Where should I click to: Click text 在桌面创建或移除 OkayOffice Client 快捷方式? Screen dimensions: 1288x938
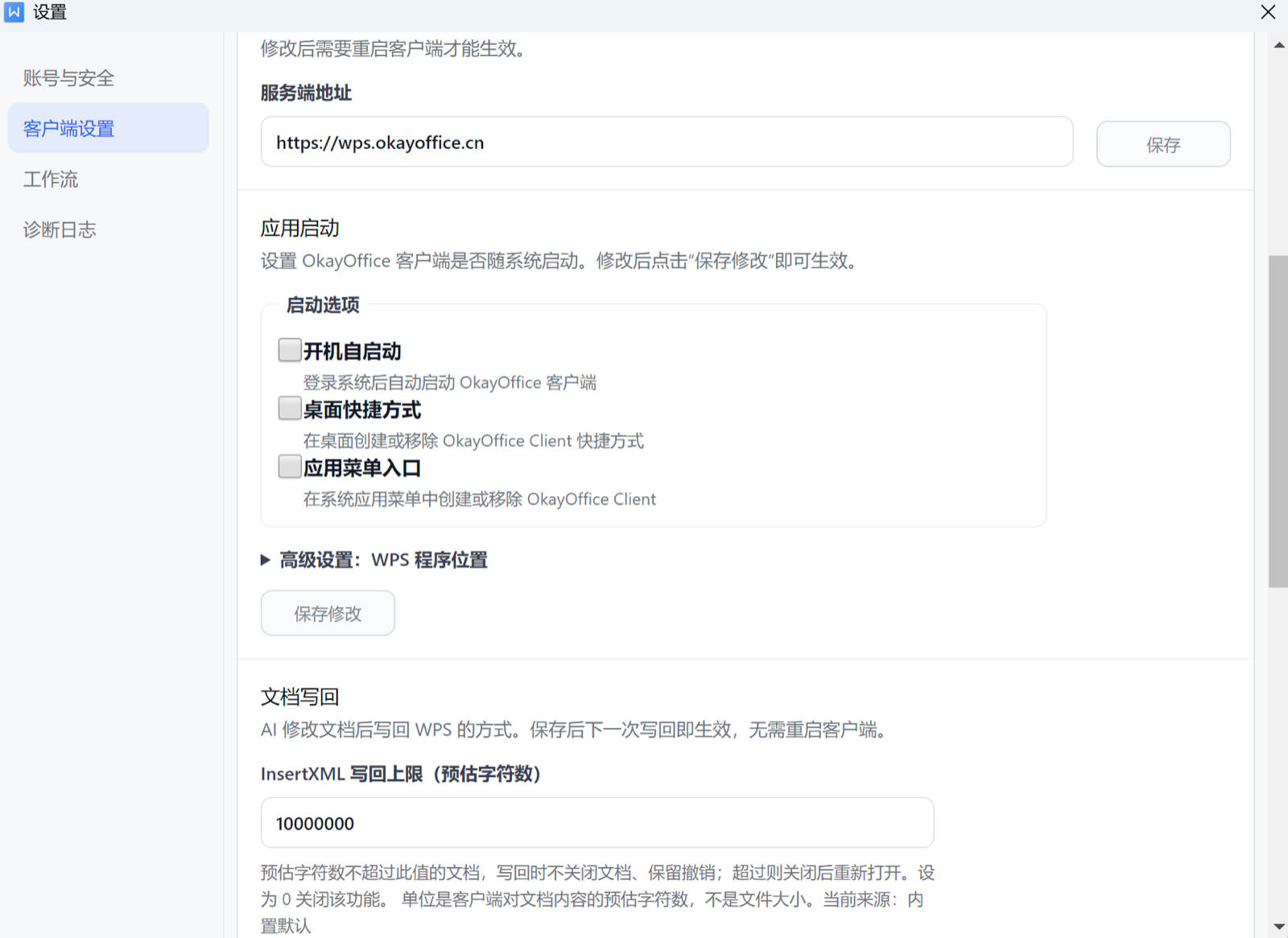coord(473,440)
